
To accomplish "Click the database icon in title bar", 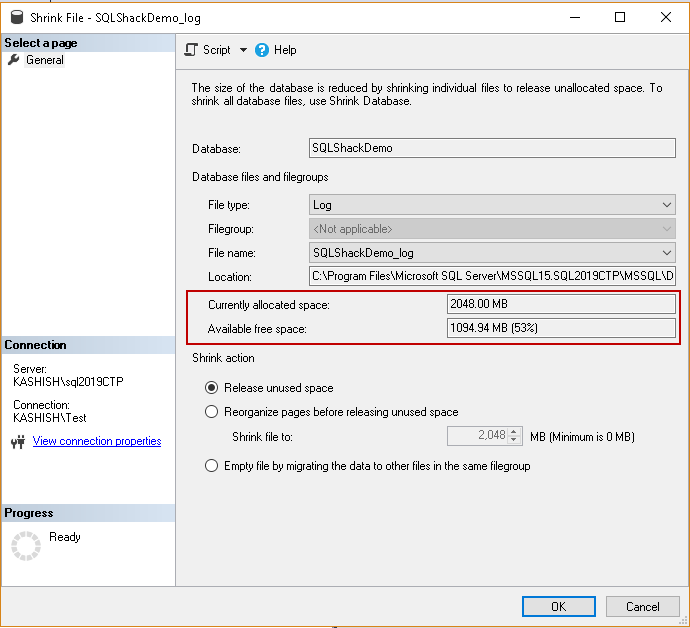I will 13,17.
